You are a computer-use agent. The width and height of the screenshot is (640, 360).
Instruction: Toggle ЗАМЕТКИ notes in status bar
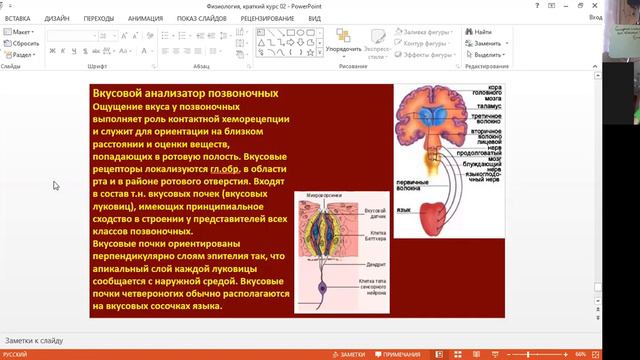349,355
